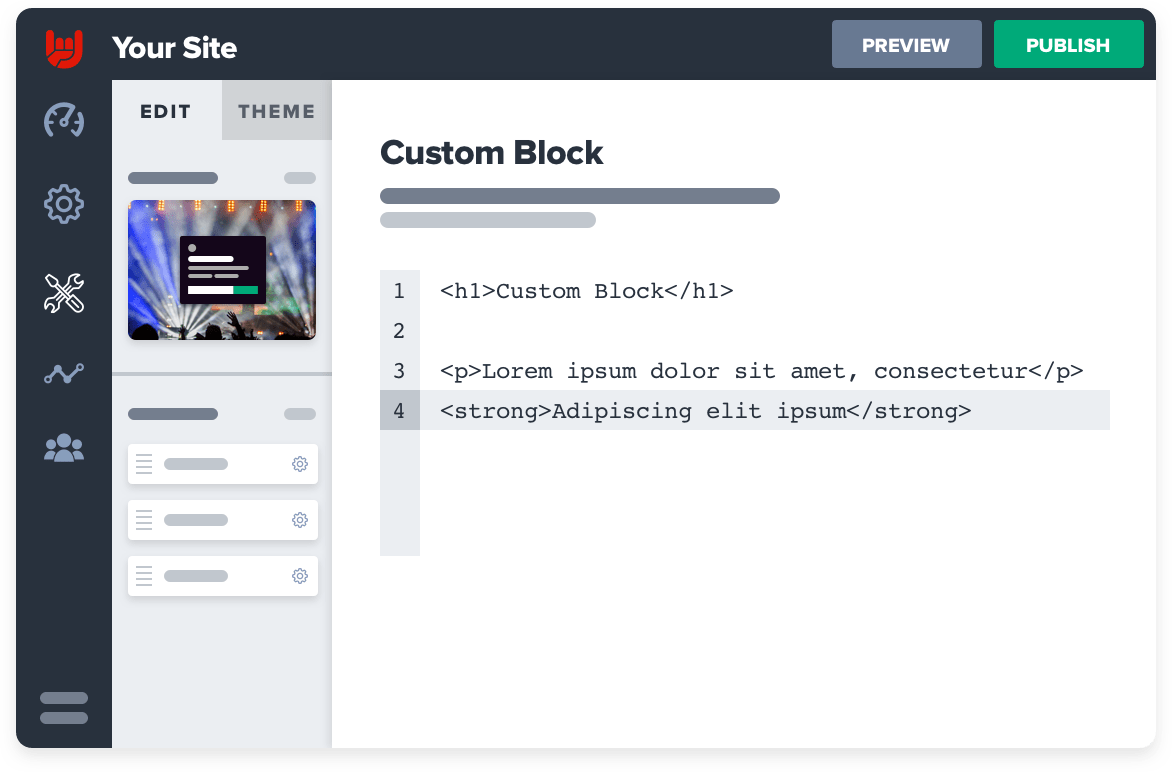The height and width of the screenshot is (772, 1172).
Task: Click the drag handle of the second block
Action: point(143,519)
